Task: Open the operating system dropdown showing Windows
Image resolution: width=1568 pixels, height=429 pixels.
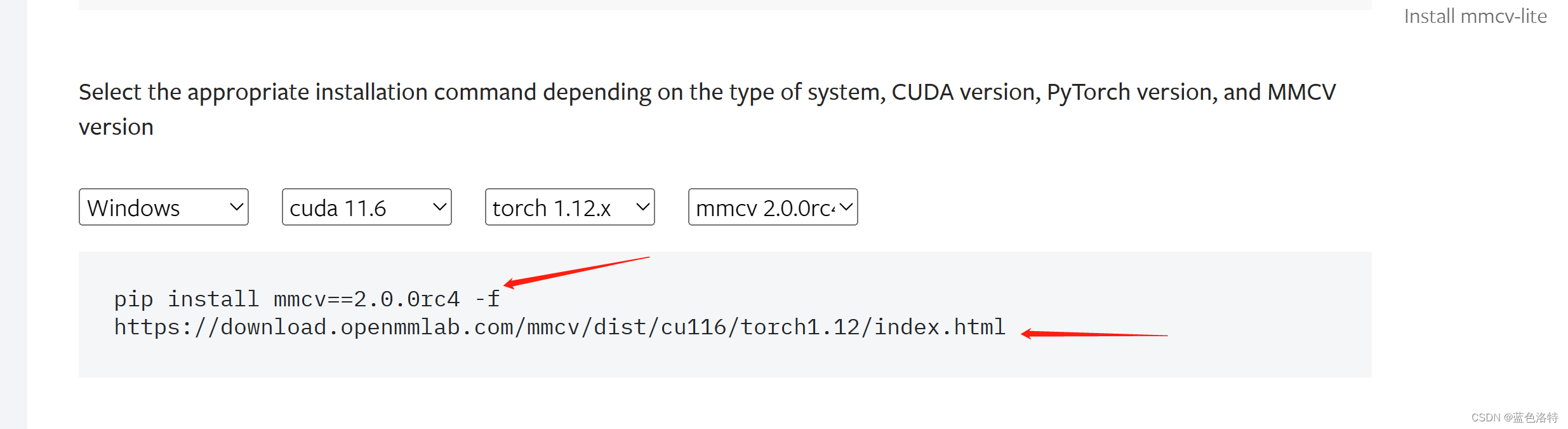Action: 163,207
